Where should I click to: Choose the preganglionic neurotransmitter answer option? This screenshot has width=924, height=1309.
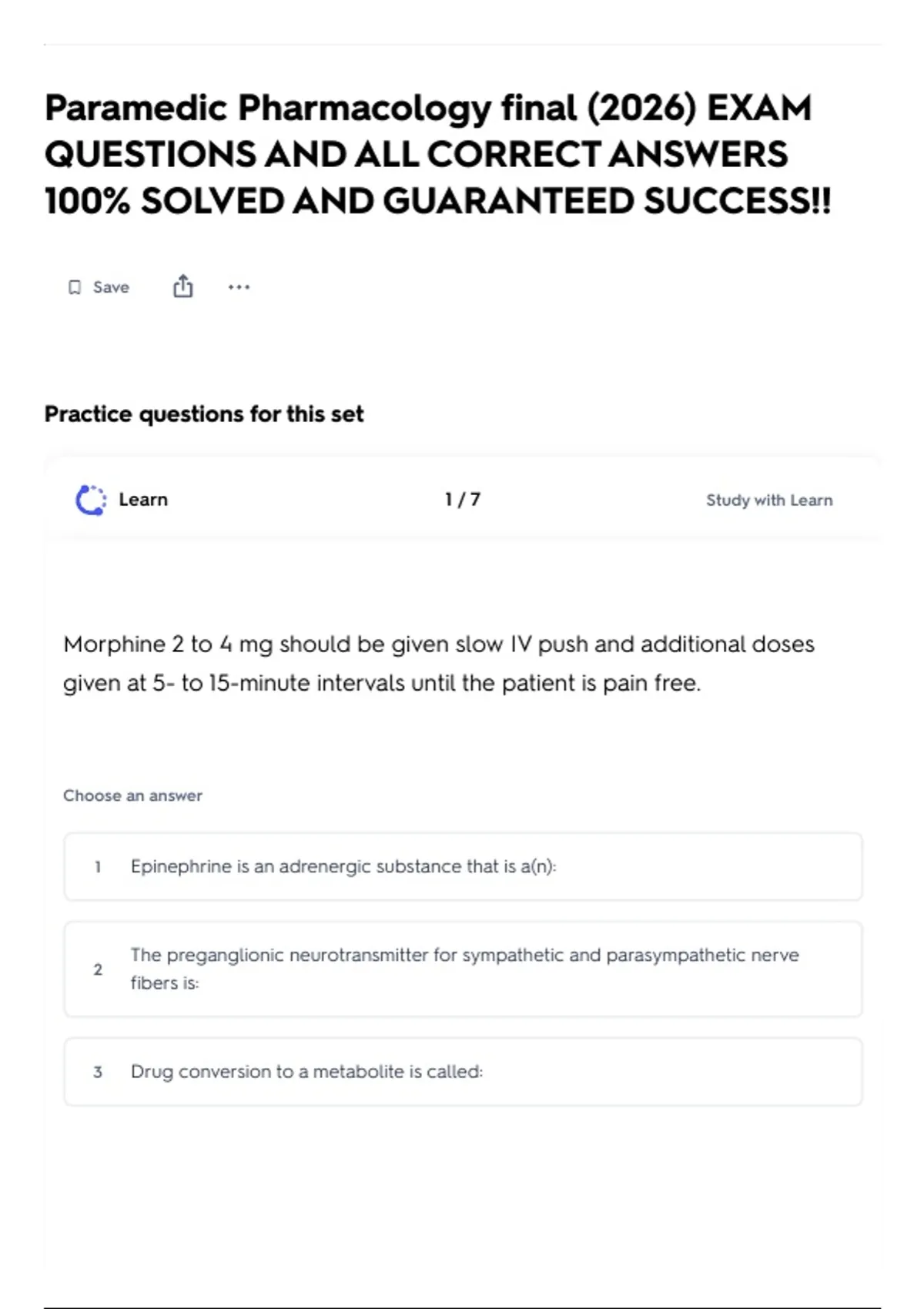pyautogui.click(x=463, y=969)
